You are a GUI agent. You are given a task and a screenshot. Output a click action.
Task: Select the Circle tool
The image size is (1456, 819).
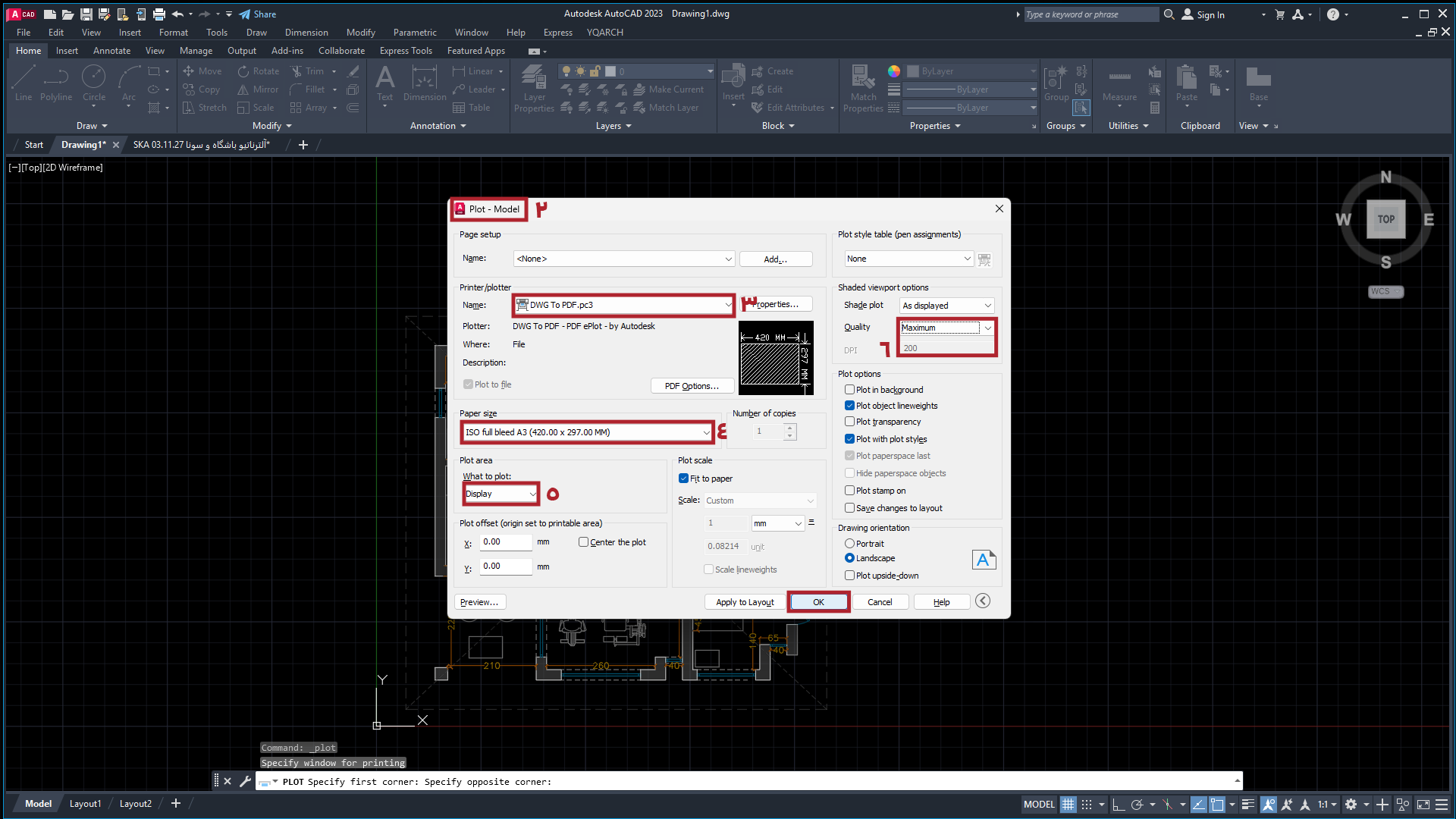(94, 83)
